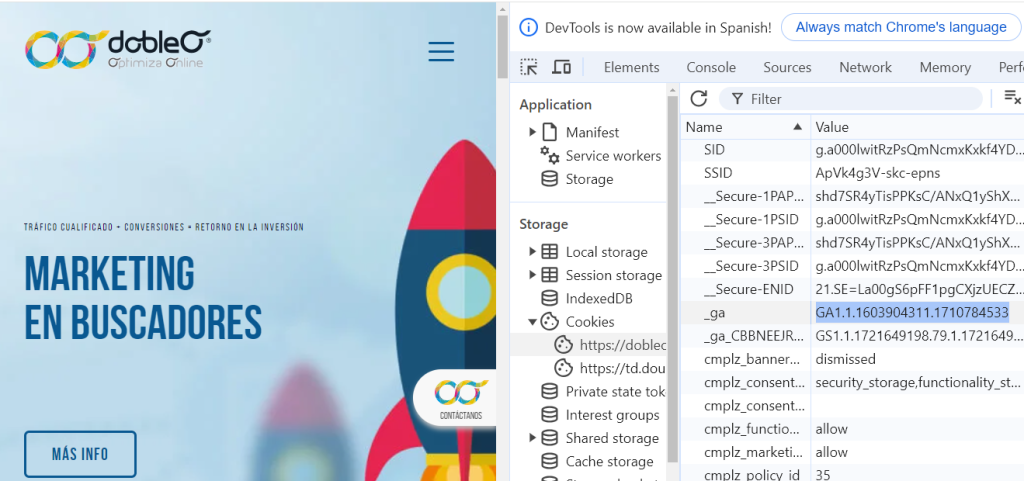Screen dimensions: 1024x481
Task: Activate the inspect element picker icon
Action: point(529,67)
